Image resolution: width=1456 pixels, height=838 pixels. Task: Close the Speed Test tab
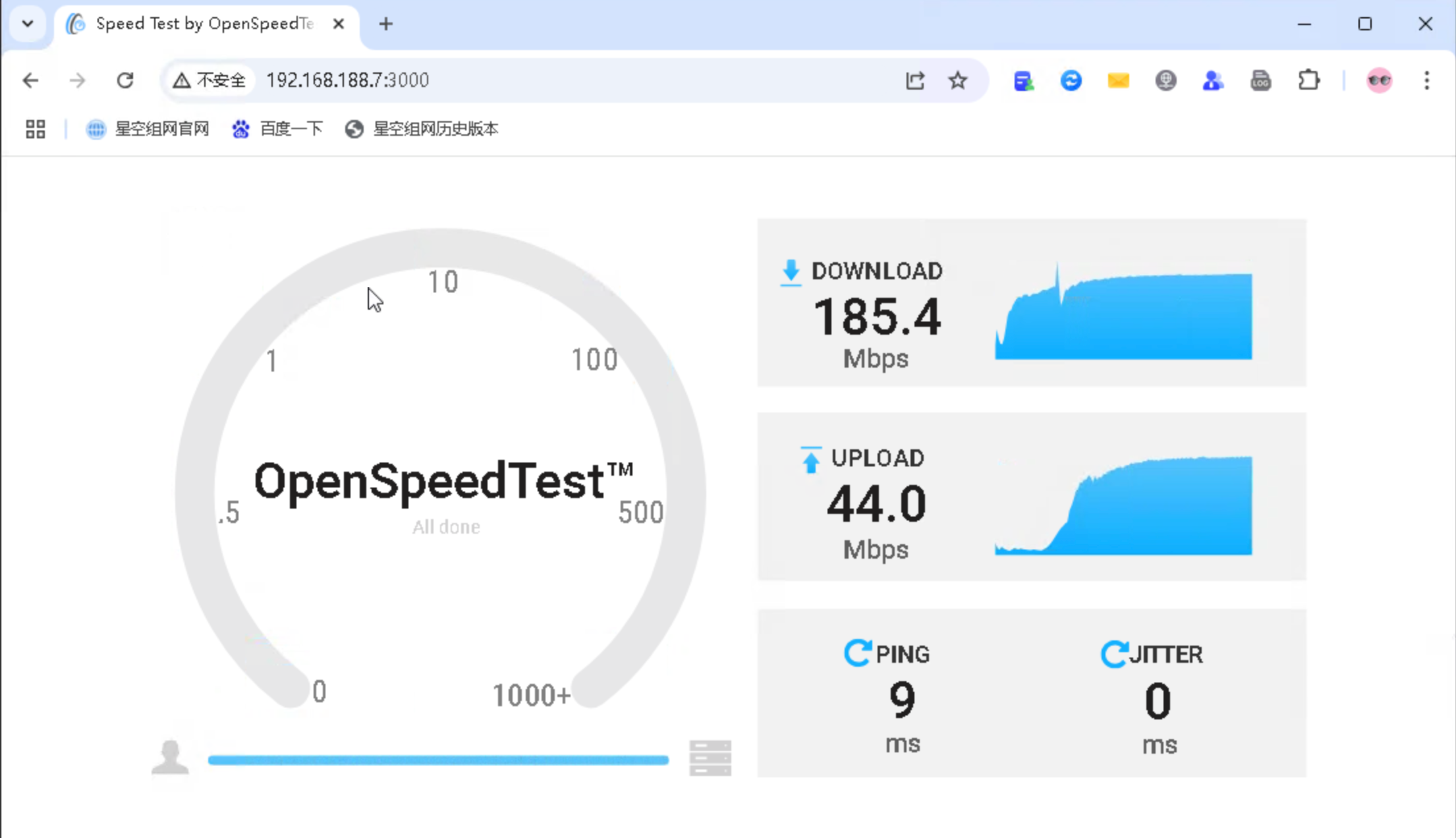339,24
